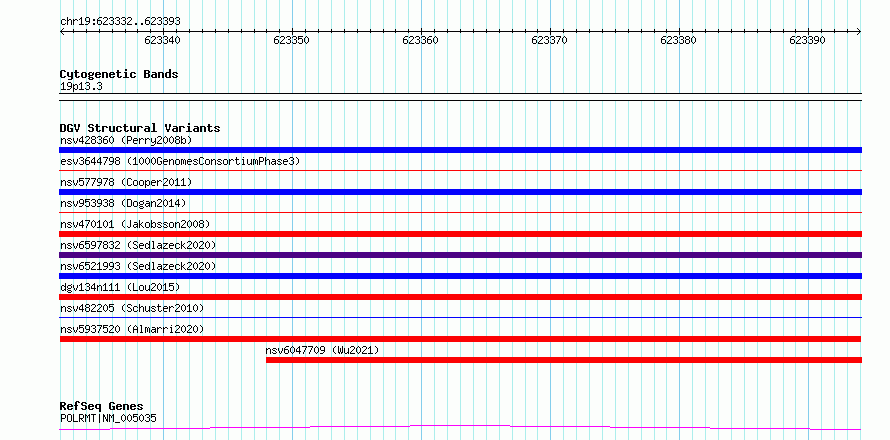The width and height of the screenshot is (890, 440).
Task: Select the RefSeq Genes track title
Action: pos(102,406)
